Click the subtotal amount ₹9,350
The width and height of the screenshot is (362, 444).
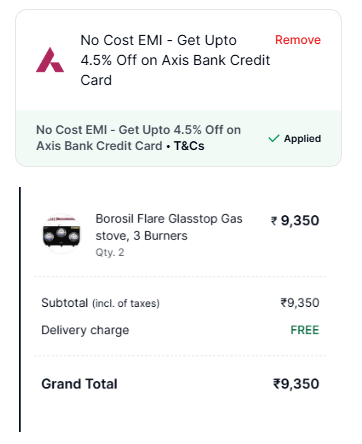click(300, 303)
